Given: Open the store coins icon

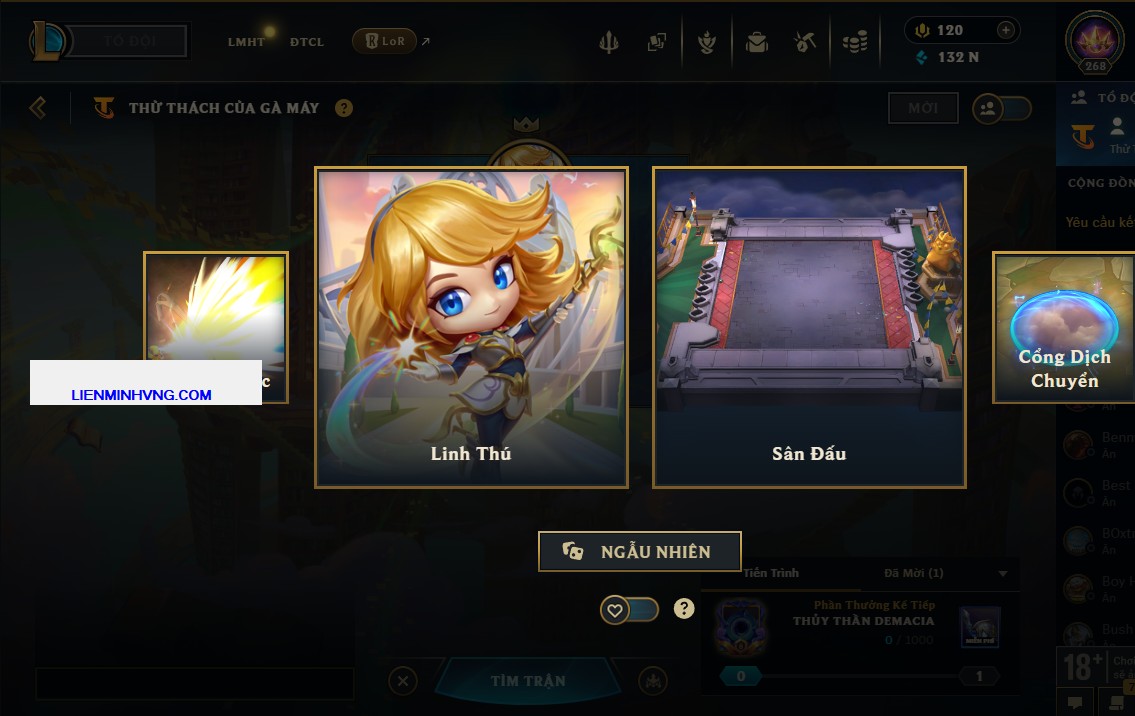Looking at the screenshot, I should 855,42.
